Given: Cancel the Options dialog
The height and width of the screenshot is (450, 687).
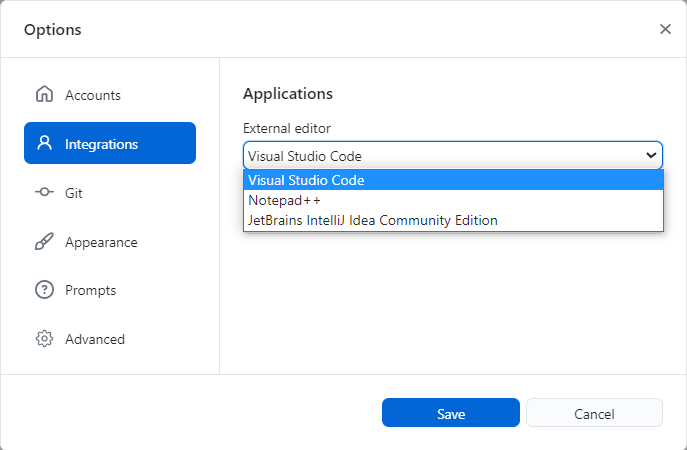Looking at the screenshot, I should click(x=594, y=413).
